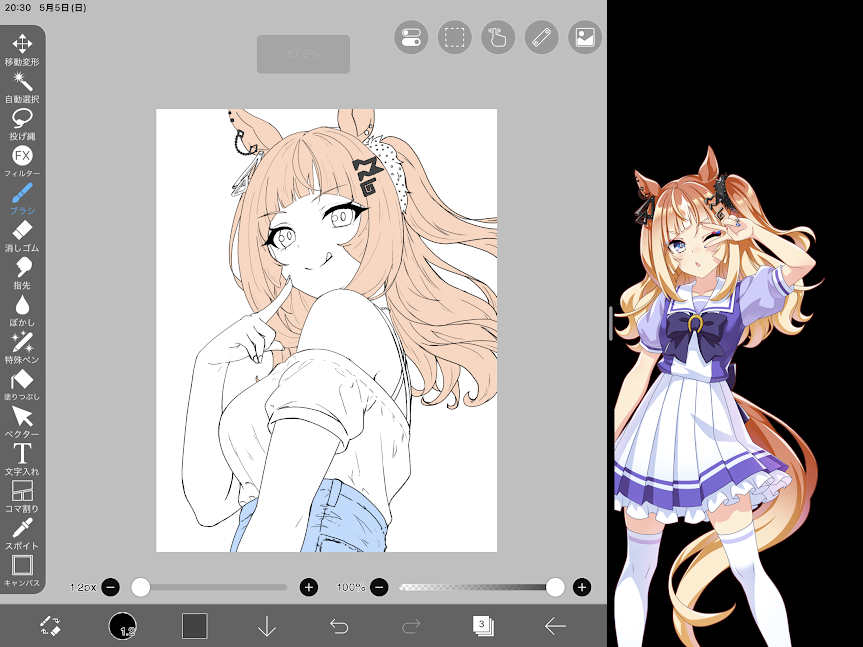863x647 pixels.
Task: Click the 5月5日(日) date in status bar
Action: [63, 8]
